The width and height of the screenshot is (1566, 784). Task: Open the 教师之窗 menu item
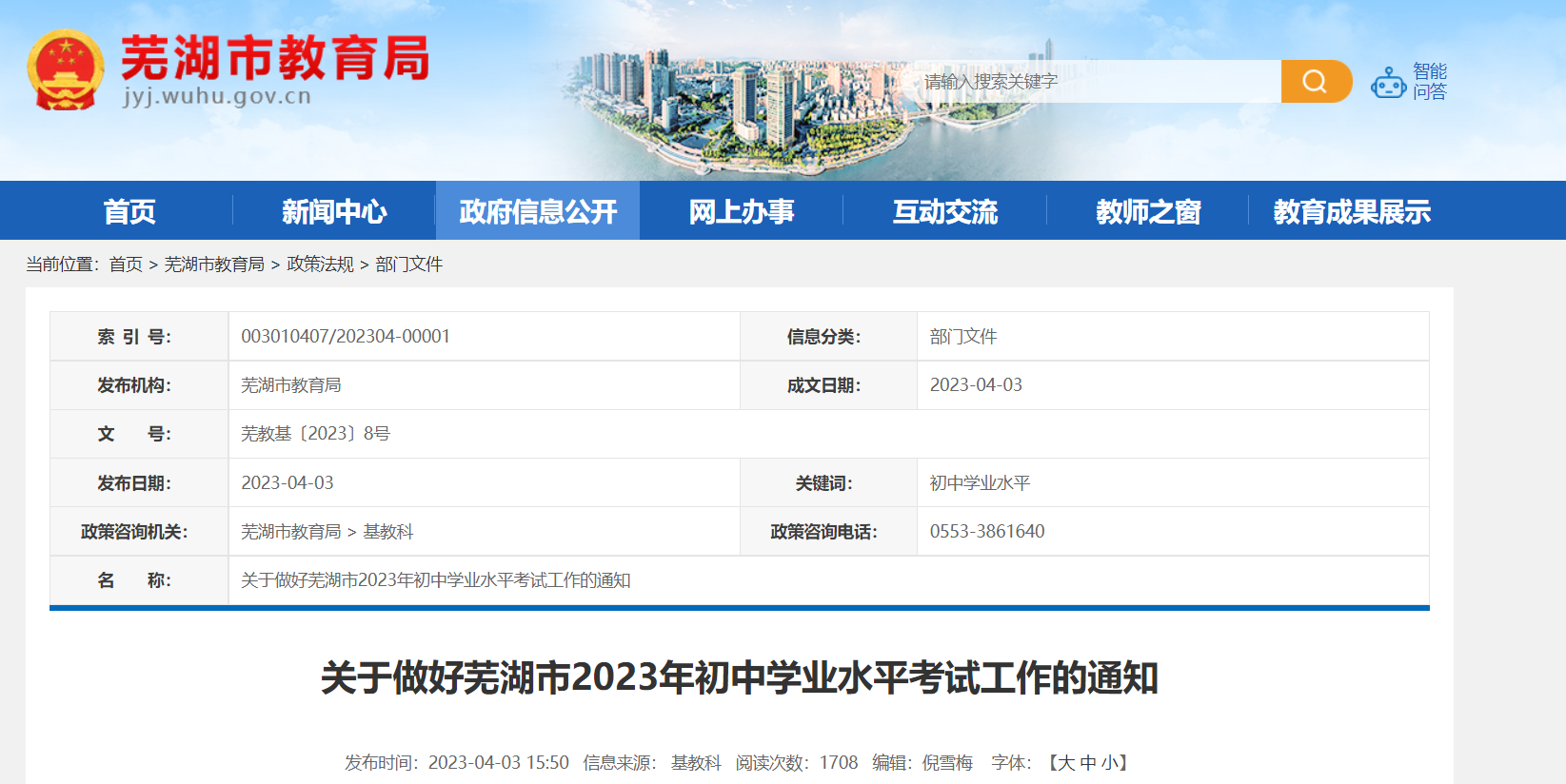1148,211
